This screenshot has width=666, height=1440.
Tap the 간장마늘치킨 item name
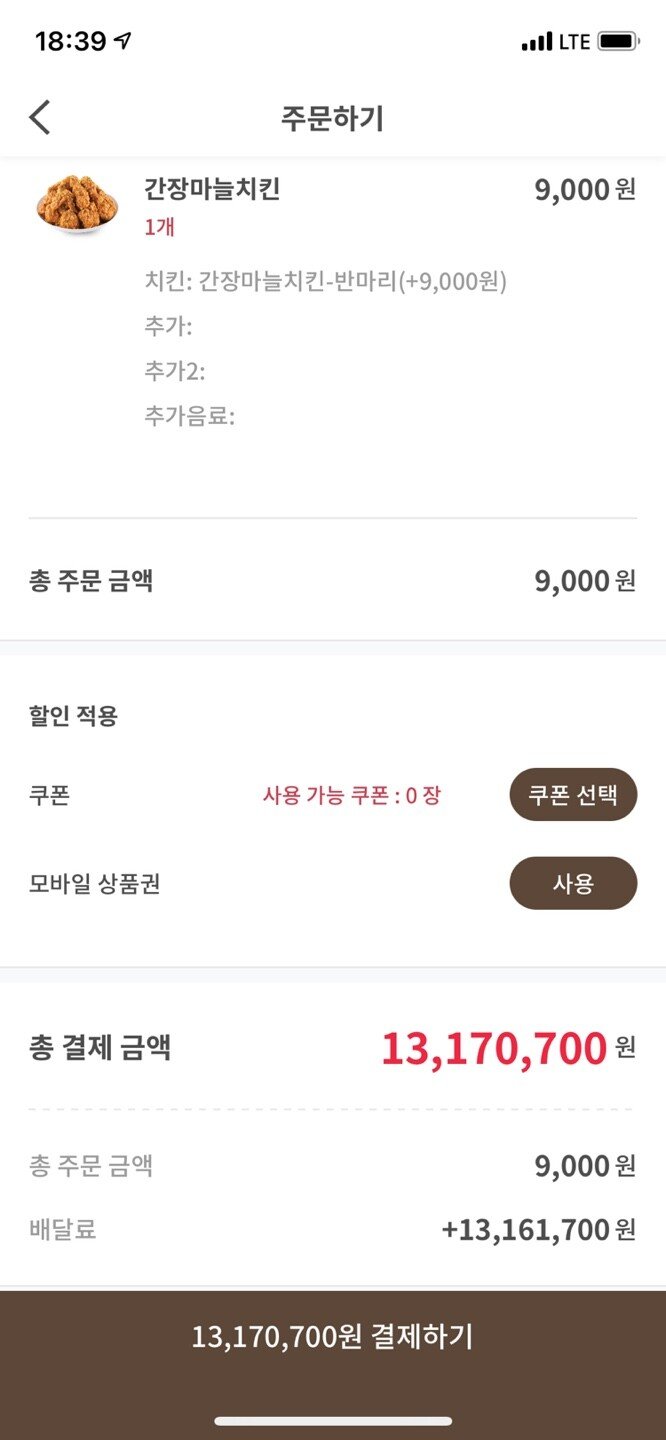212,189
